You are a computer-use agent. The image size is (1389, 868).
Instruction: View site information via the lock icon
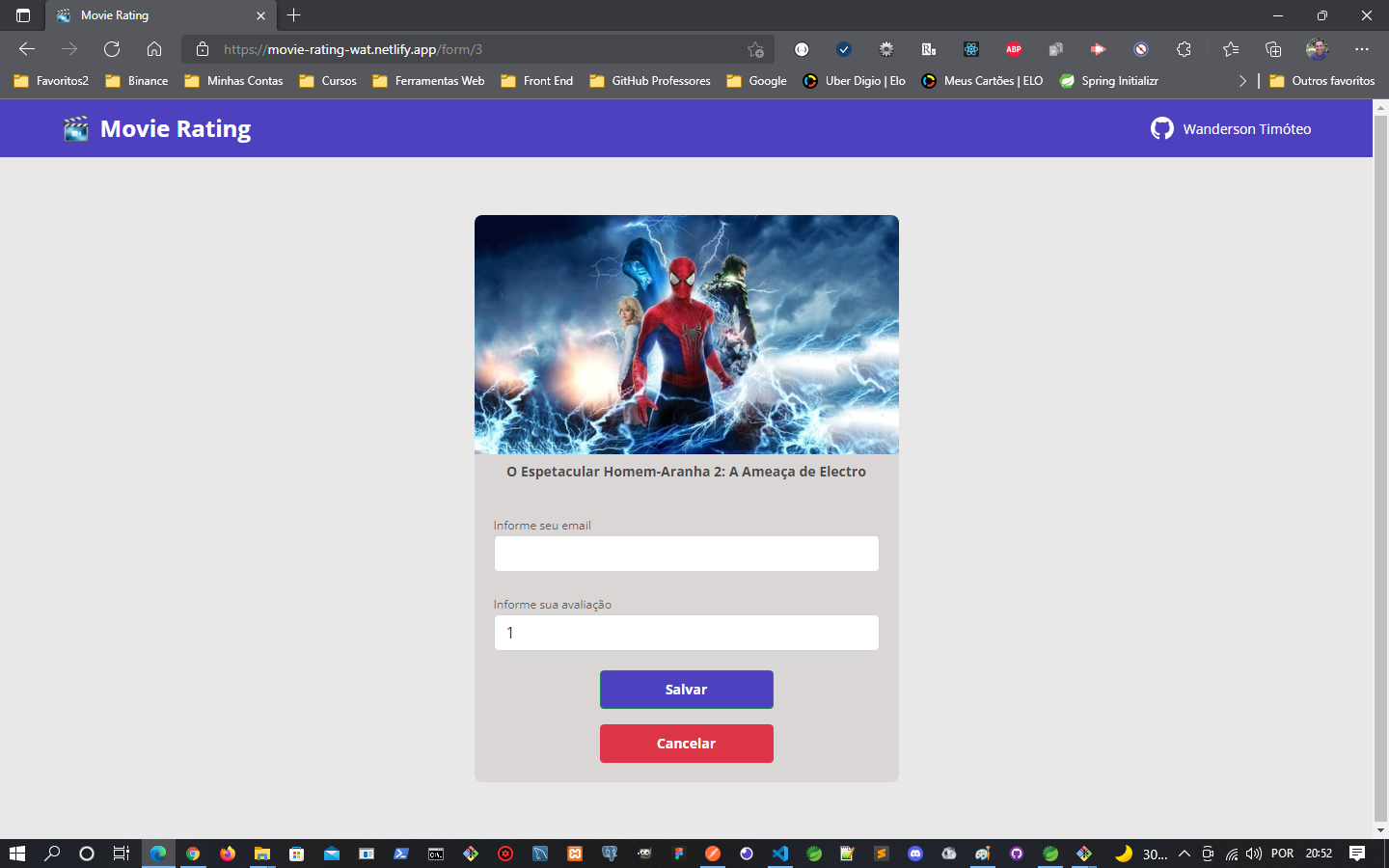tap(203, 49)
